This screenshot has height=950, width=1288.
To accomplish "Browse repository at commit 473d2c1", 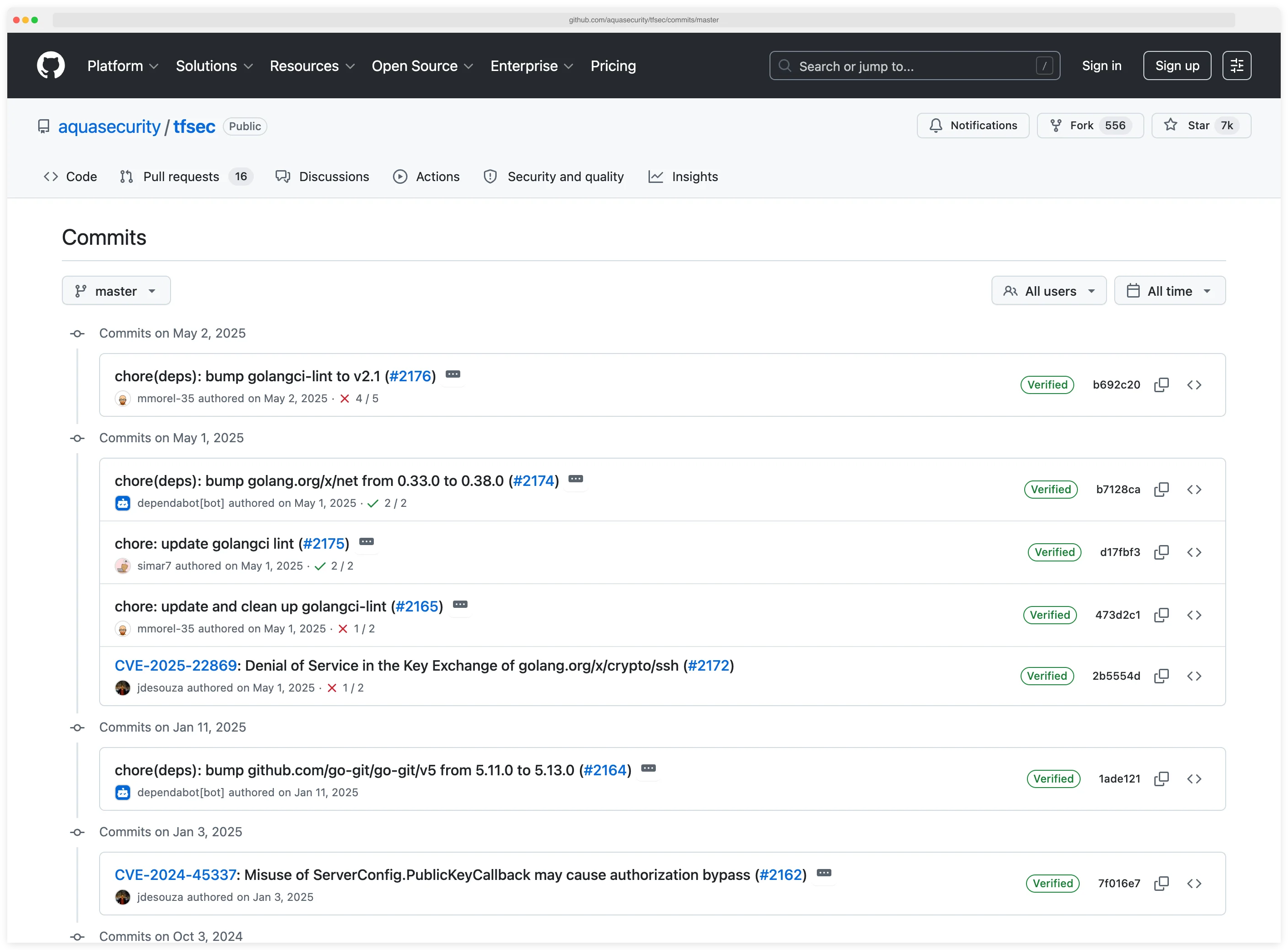I will 1194,615.
